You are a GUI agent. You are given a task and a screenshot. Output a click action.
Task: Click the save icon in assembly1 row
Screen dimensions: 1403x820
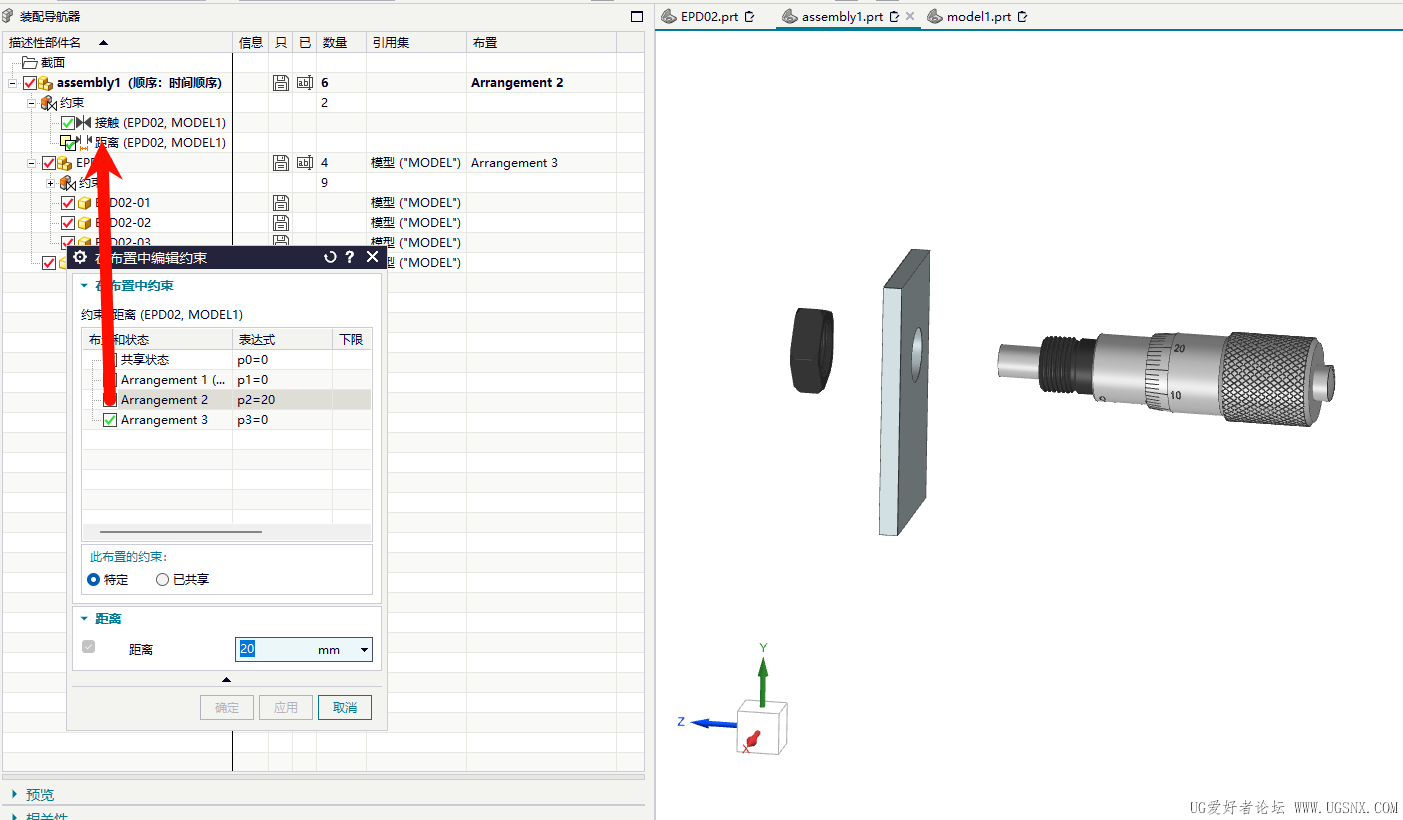pyautogui.click(x=281, y=83)
